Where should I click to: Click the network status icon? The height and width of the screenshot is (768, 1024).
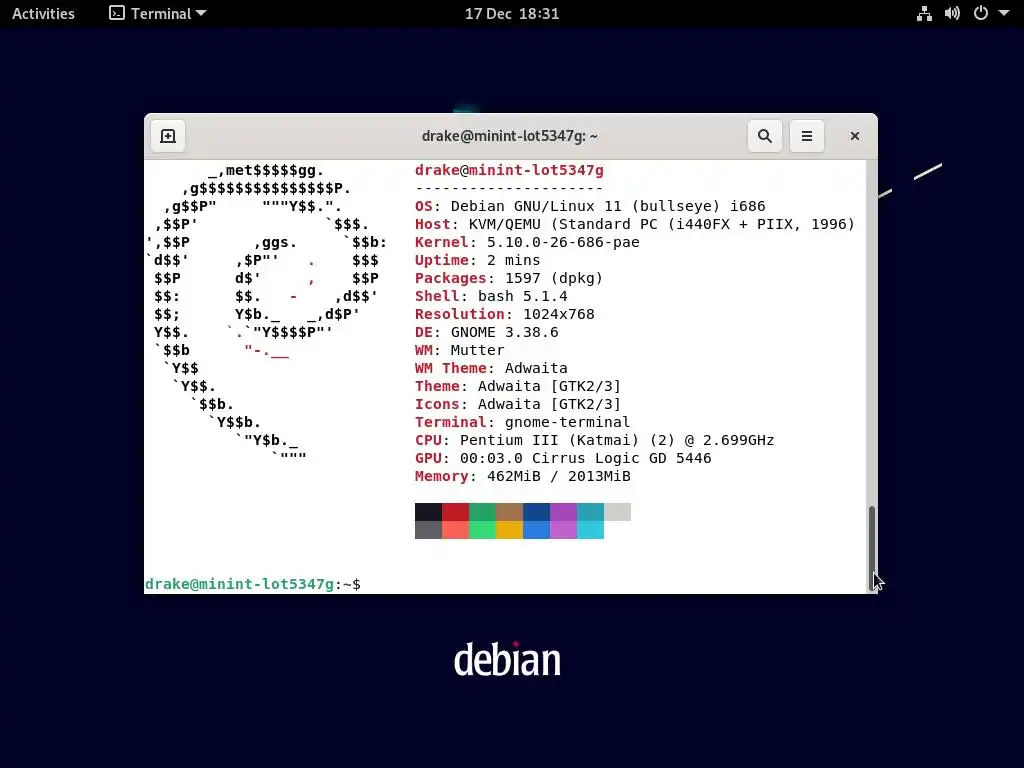[x=924, y=14]
